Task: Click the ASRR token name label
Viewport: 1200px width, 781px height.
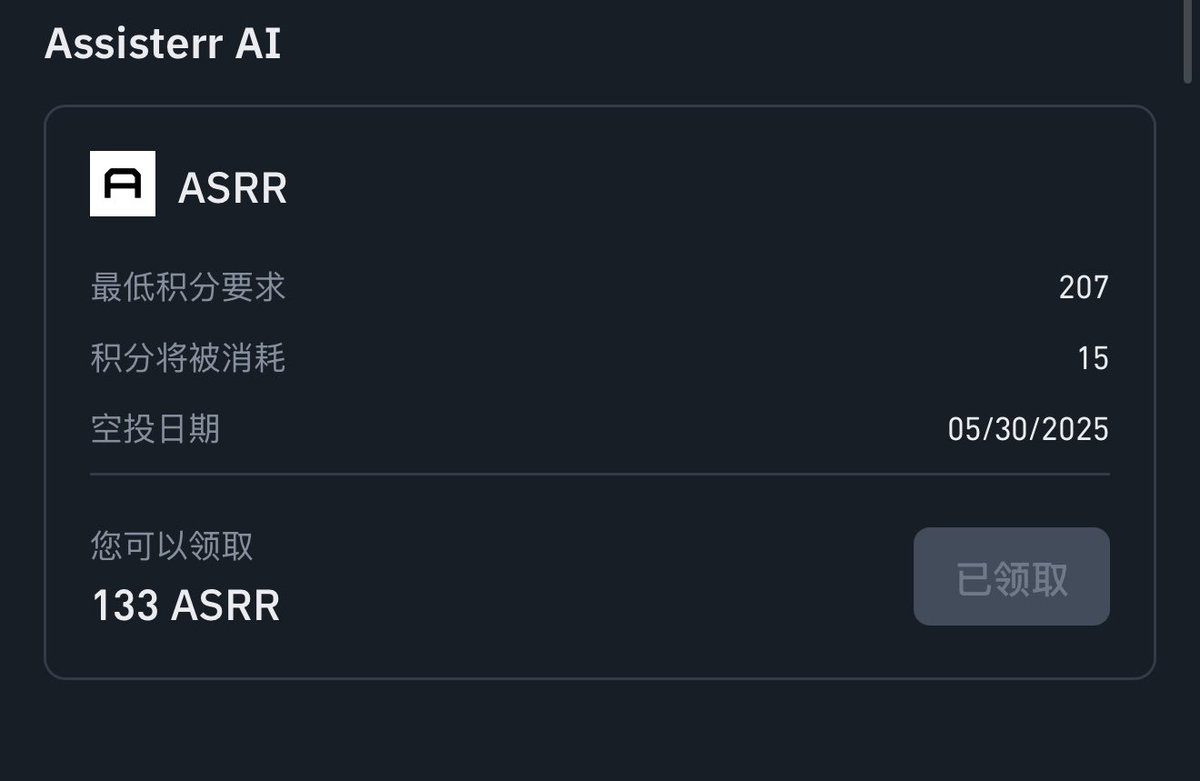Action: 232,188
